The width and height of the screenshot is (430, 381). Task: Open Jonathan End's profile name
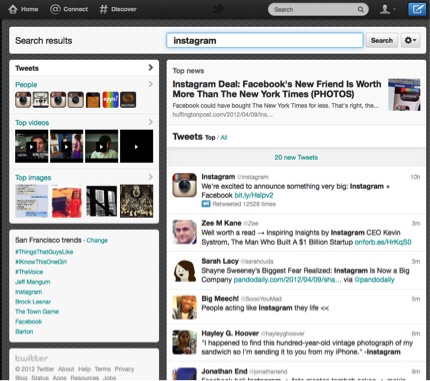click(224, 371)
